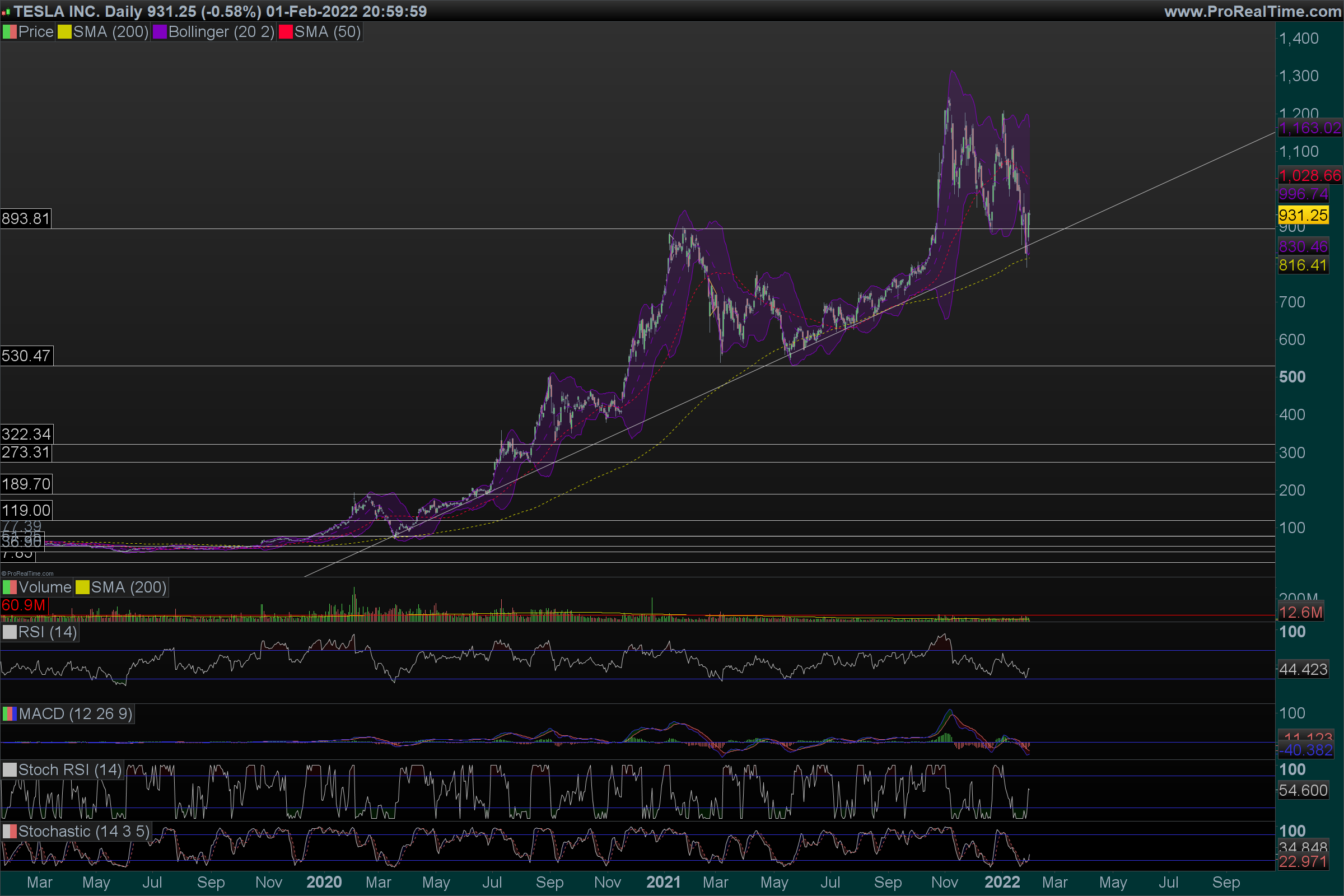Click the 2022 marker on time axis
1344x896 pixels.
(1002, 883)
